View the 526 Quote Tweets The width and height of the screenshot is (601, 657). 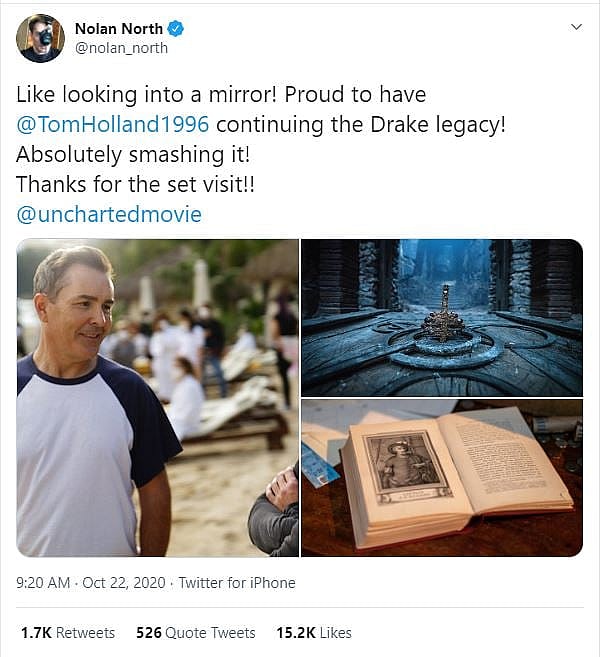coord(195,633)
